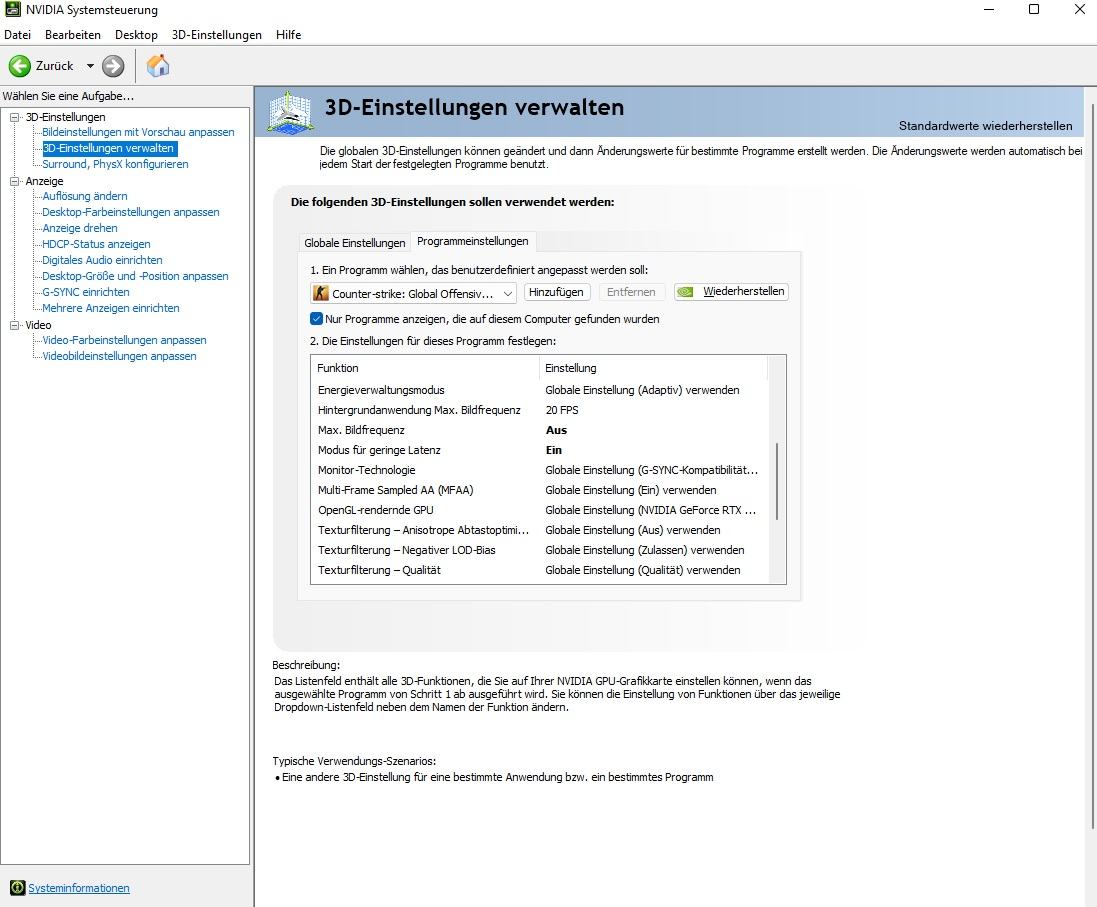Open Videobildeinstellungen anpassen

click(119, 356)
